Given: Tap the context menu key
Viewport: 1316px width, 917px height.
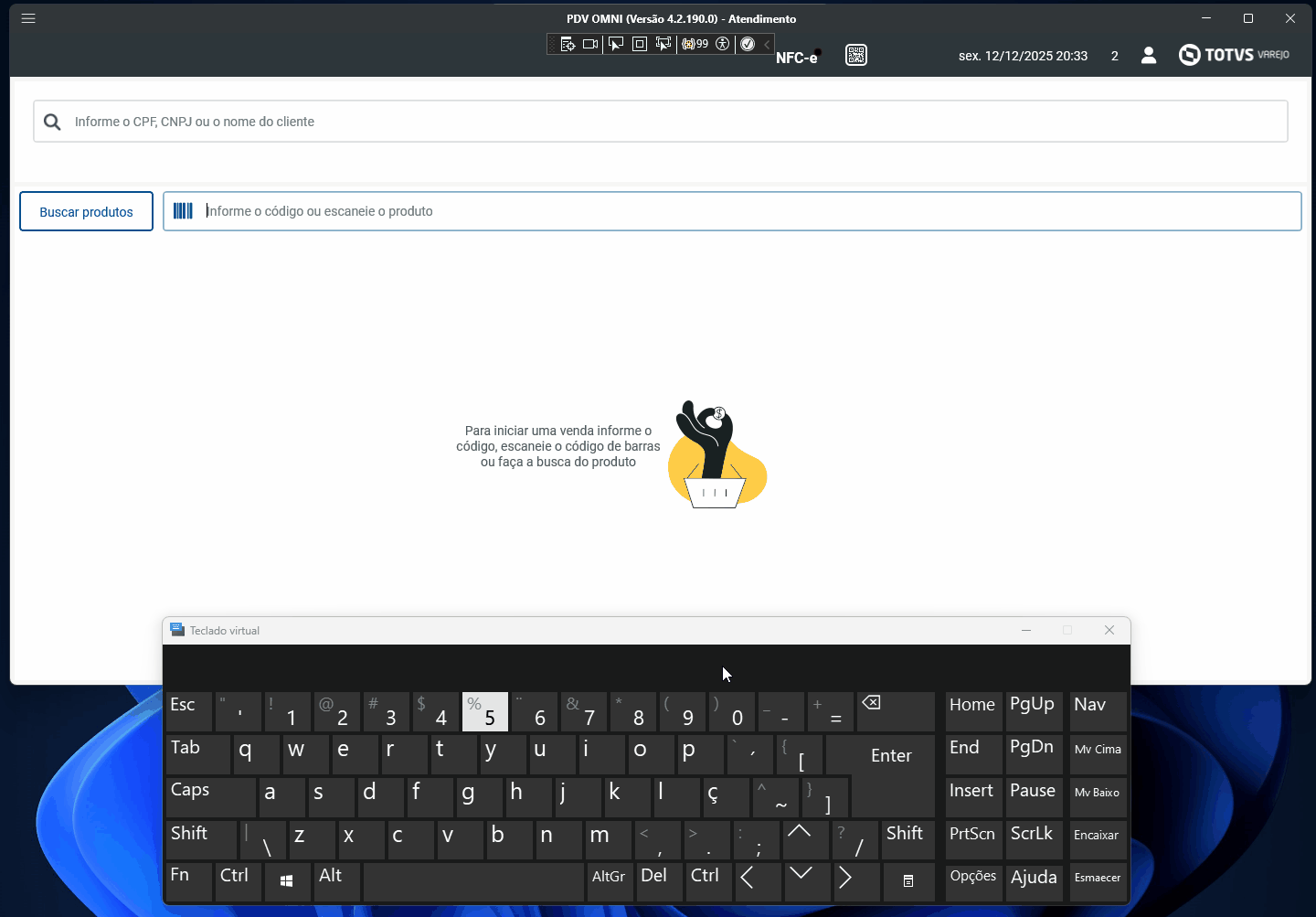Looking at the screenshot, I should (908, 881).
